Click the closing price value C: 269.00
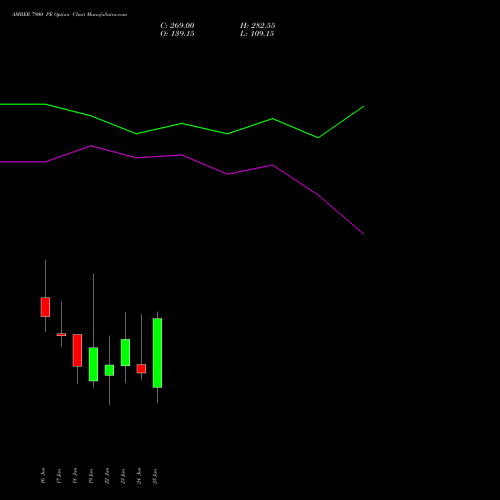 [x=177, y=25]
